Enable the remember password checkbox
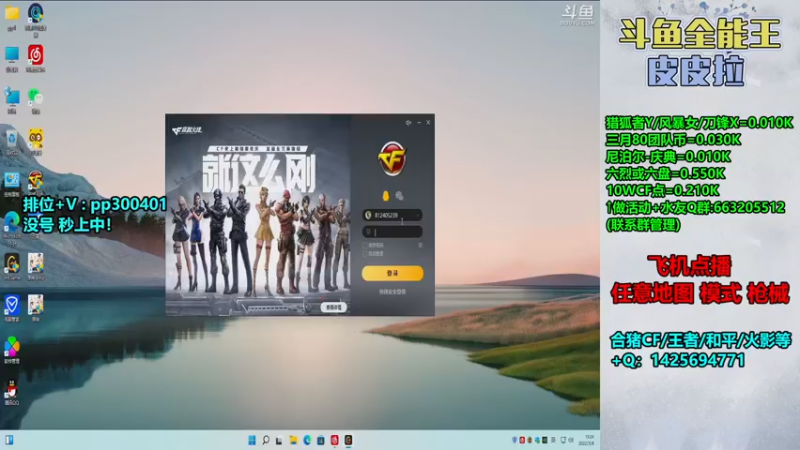This screenshot has height=450, width=800. pos(365,245)
